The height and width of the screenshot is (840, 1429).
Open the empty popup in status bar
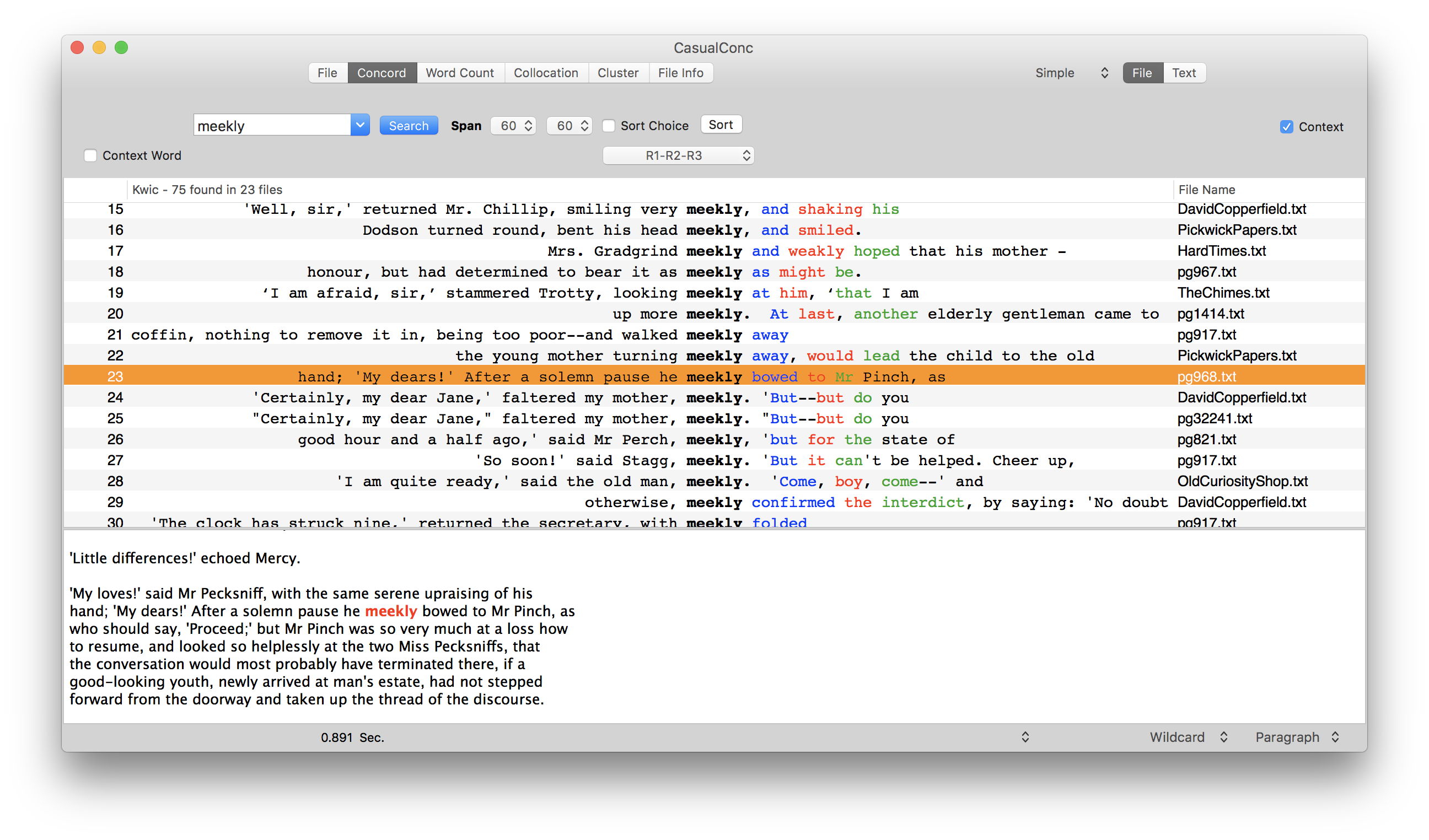click(x=1025, y=737)
